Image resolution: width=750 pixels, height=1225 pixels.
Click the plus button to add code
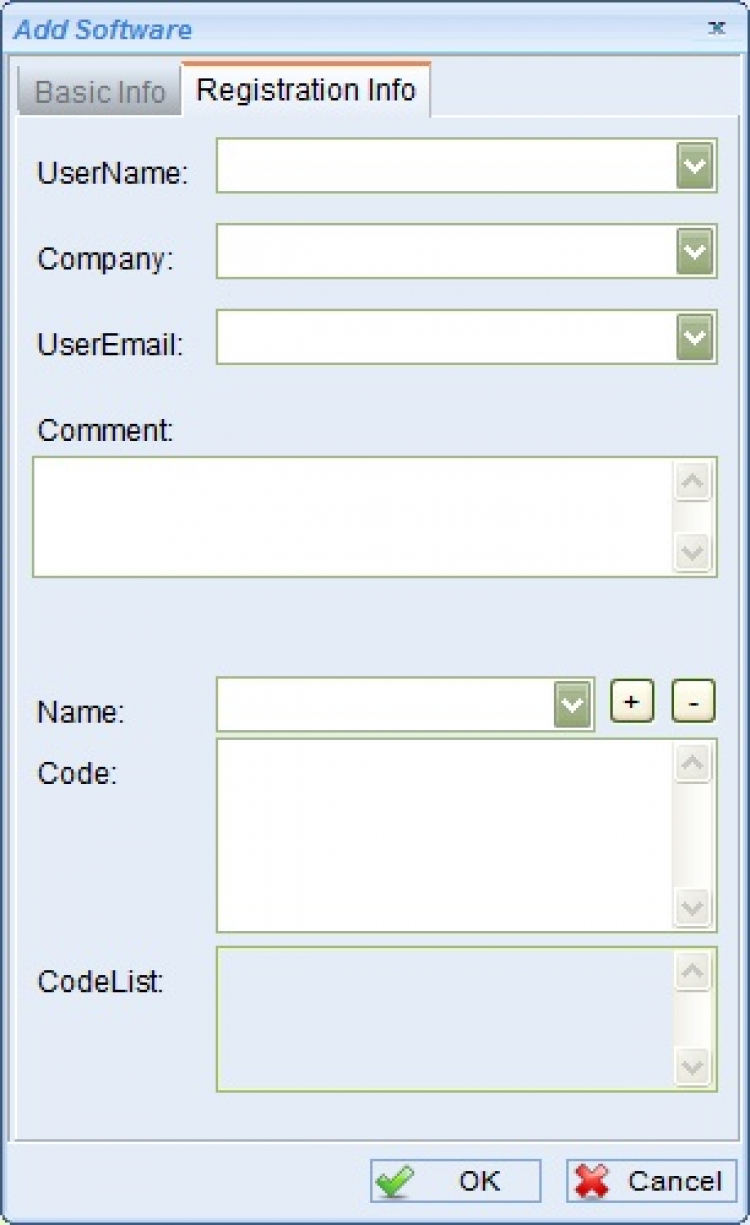coord(632,702)
